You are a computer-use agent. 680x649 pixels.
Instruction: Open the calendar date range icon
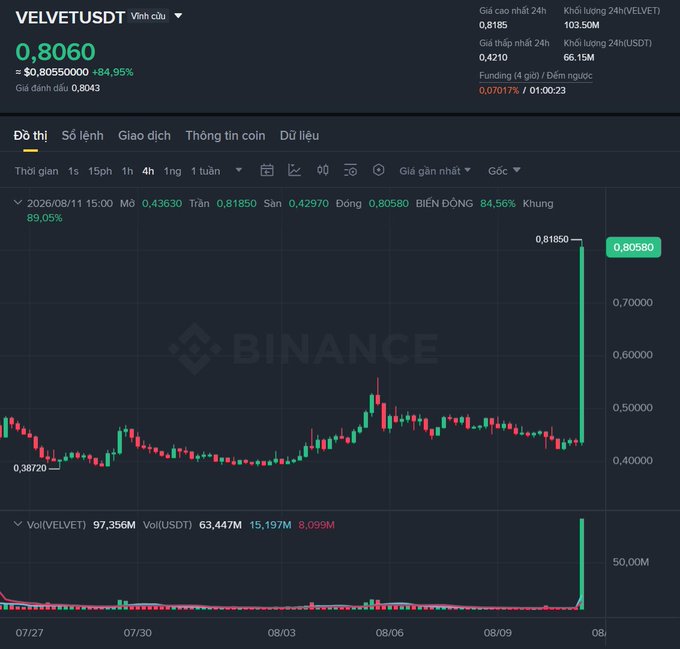(267, 170)
